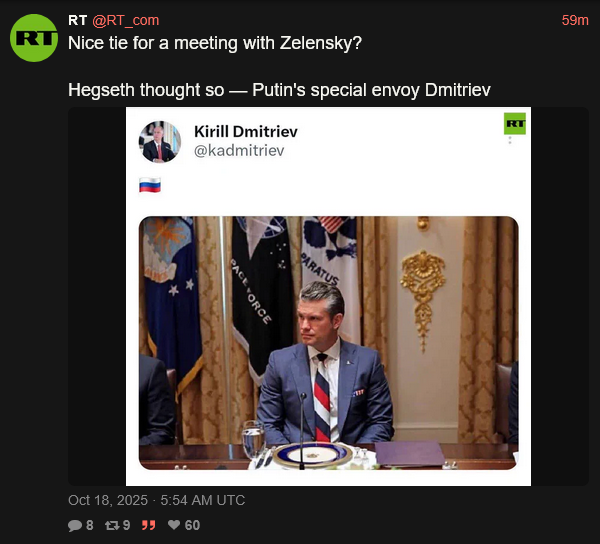Click Kirill Dmitriev's round avatar photo
The image size is (600, 544).
160,142
